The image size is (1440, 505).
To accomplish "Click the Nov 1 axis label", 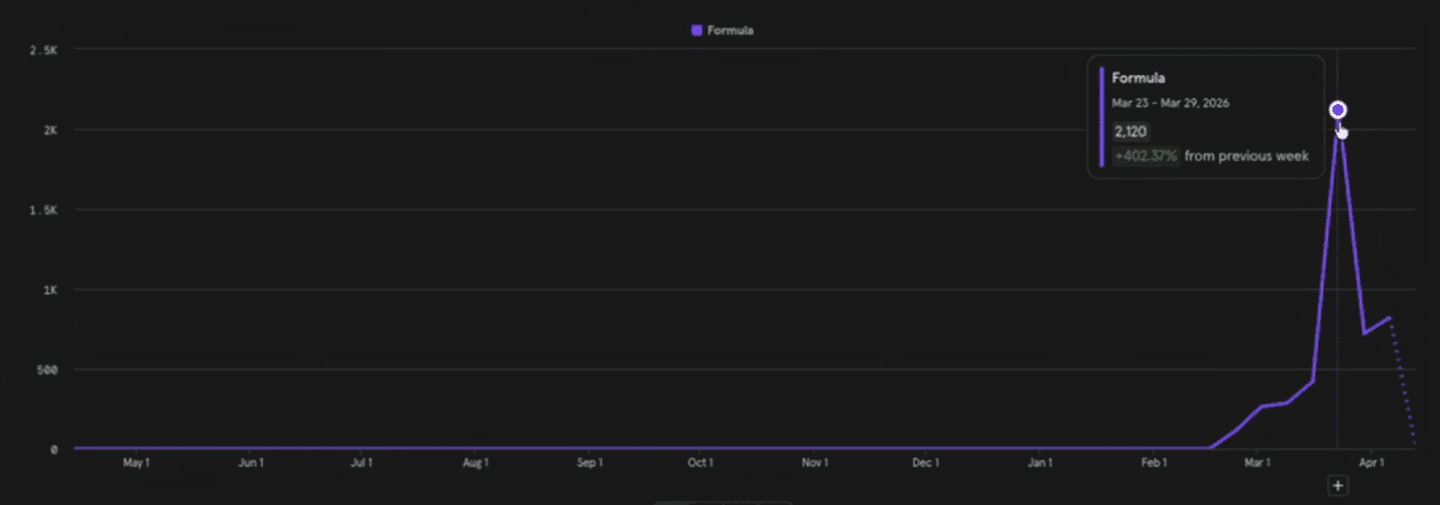I will coord(815,463).
